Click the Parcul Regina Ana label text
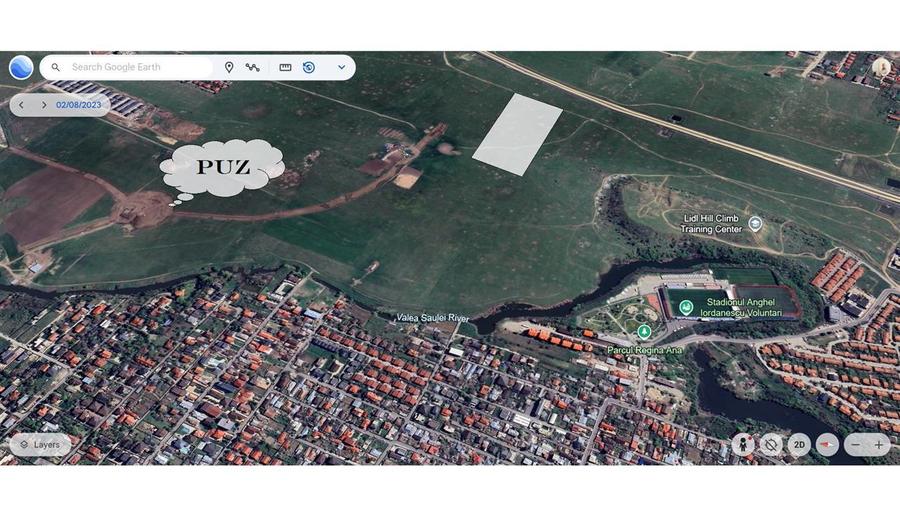The height and width of the screenshot is (506, 900). click(645, 349)
